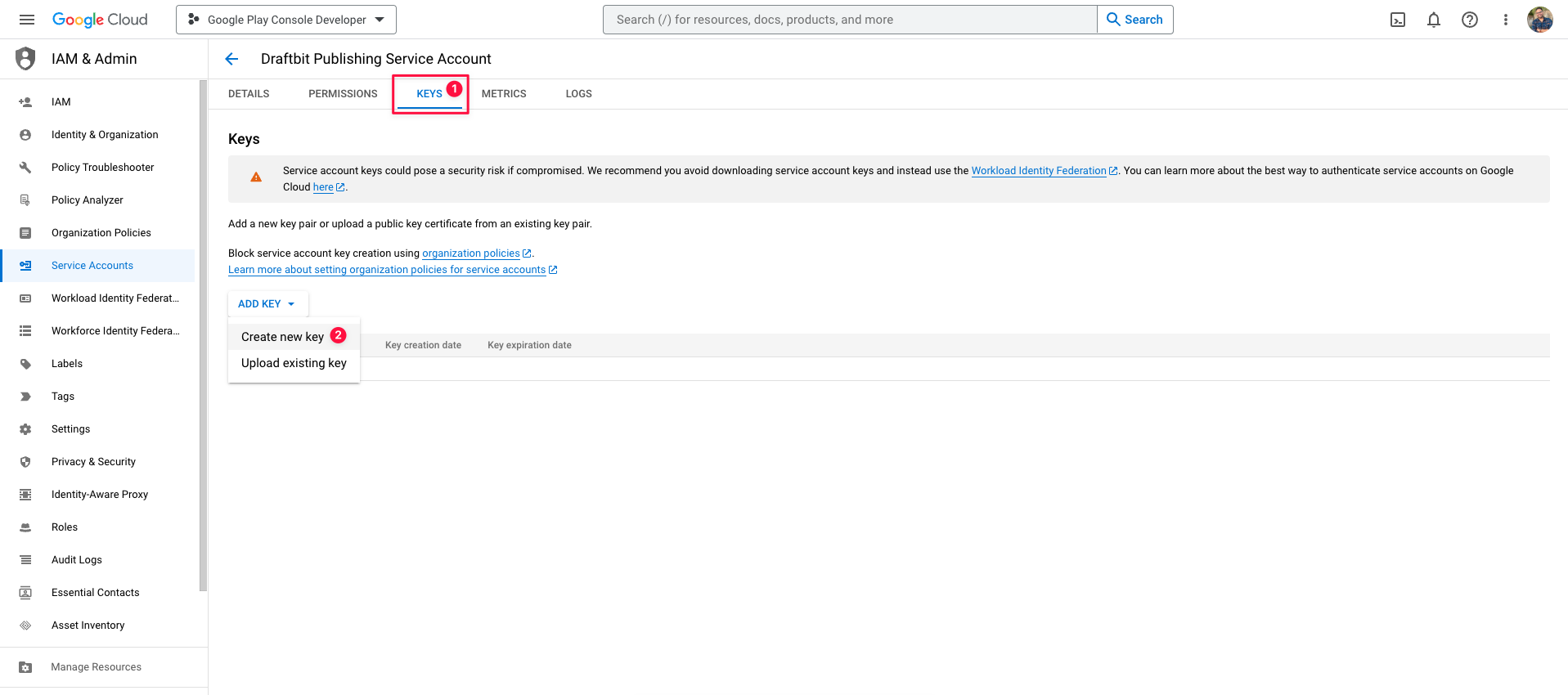The width and height of the screenshot is (1568, 695).
Task: Click the Policy Troubleshooter wrench icon
Action: point(25,168)
